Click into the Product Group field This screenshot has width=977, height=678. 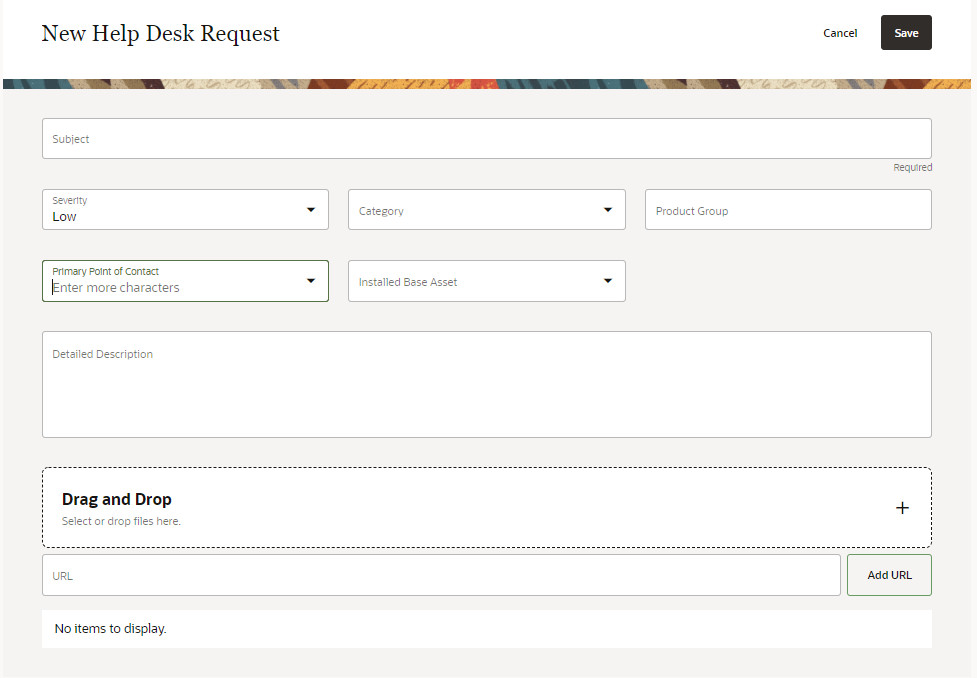(x=788, y=210)
